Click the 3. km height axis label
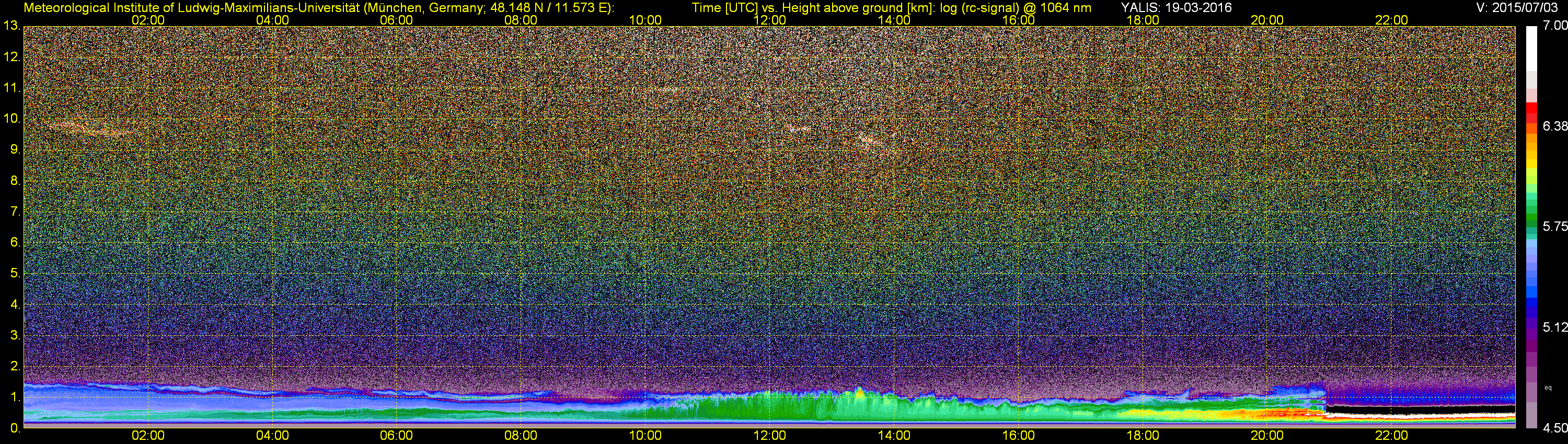The height and width of the screenshot is (444, 1568). pyautogui.click(x=15, y=335)
